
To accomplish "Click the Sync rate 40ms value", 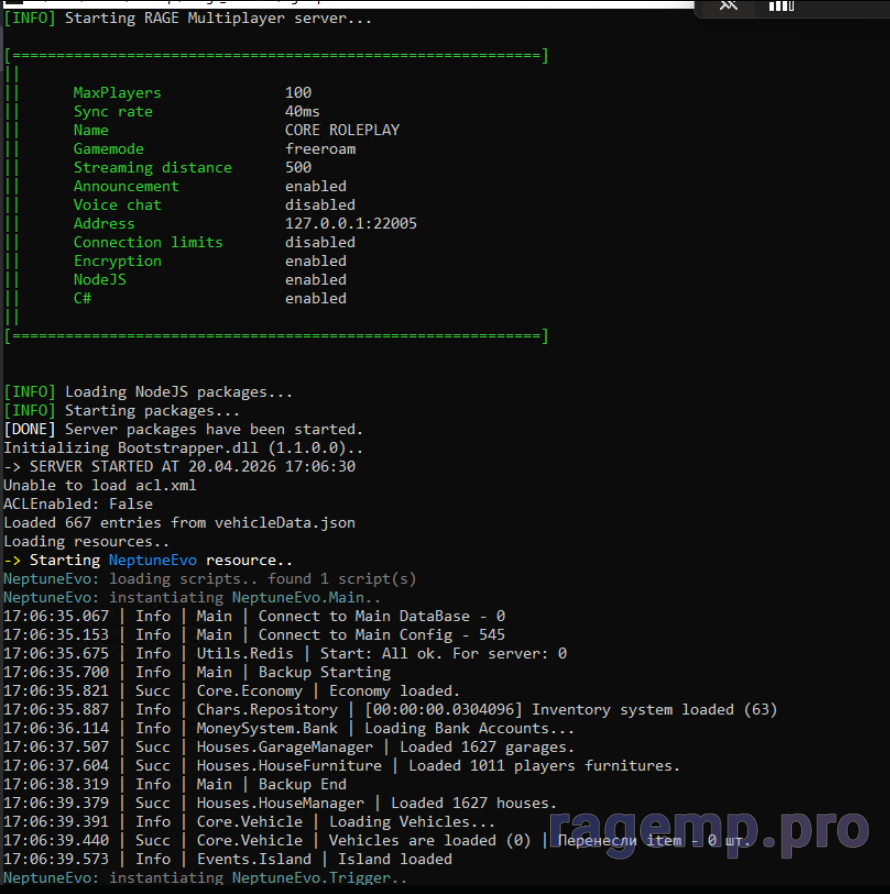I will pyautogui.click(x=302, y=111).
